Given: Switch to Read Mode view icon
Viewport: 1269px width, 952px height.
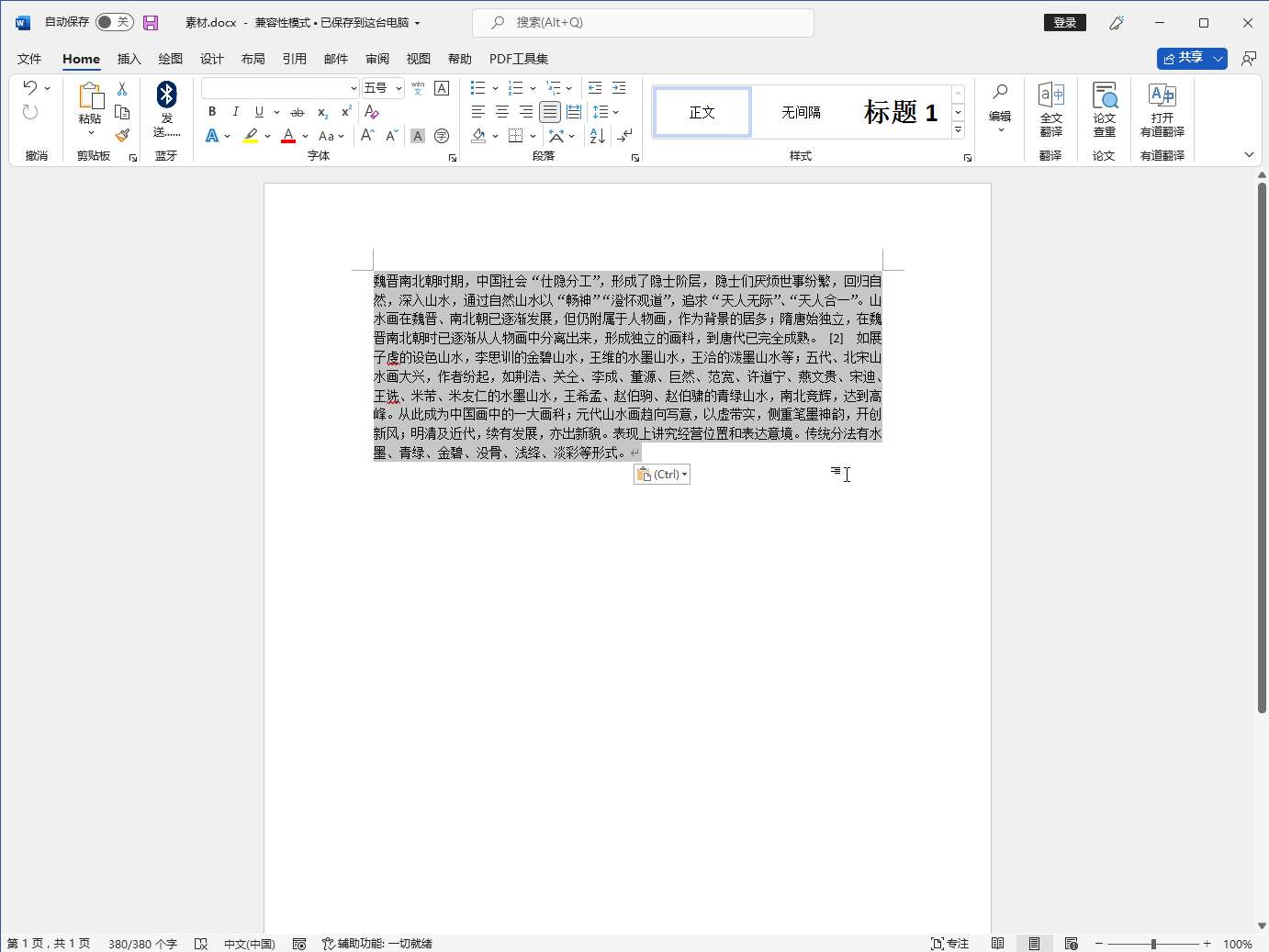Looking at the screenshot, I should point(997,944).
